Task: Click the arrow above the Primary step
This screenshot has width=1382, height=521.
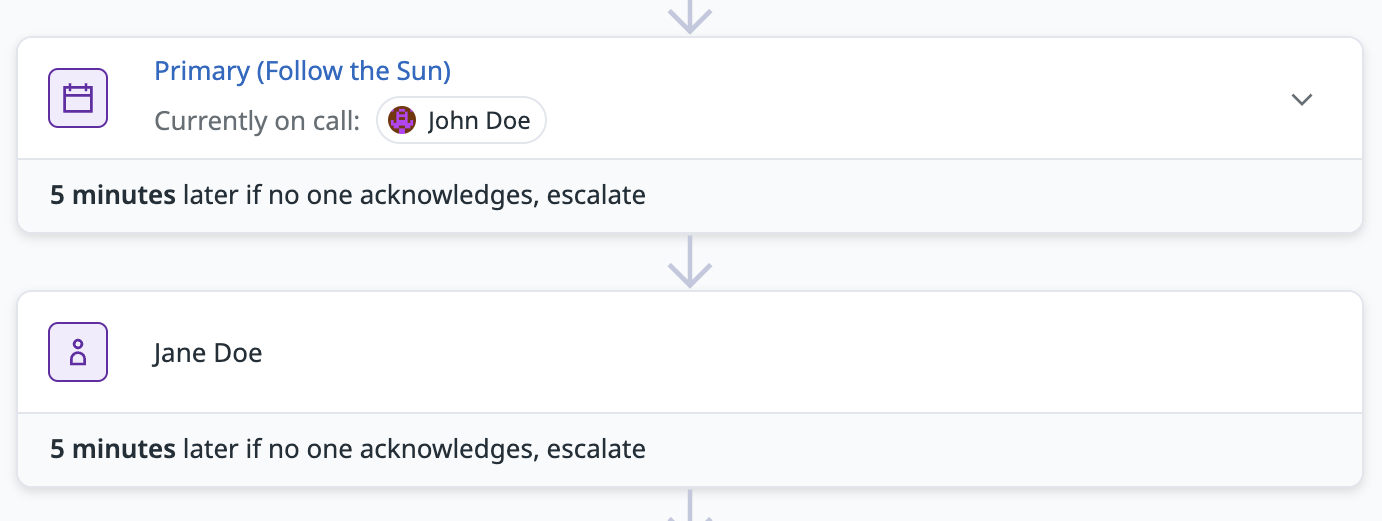Action: [x=689, y=16]
